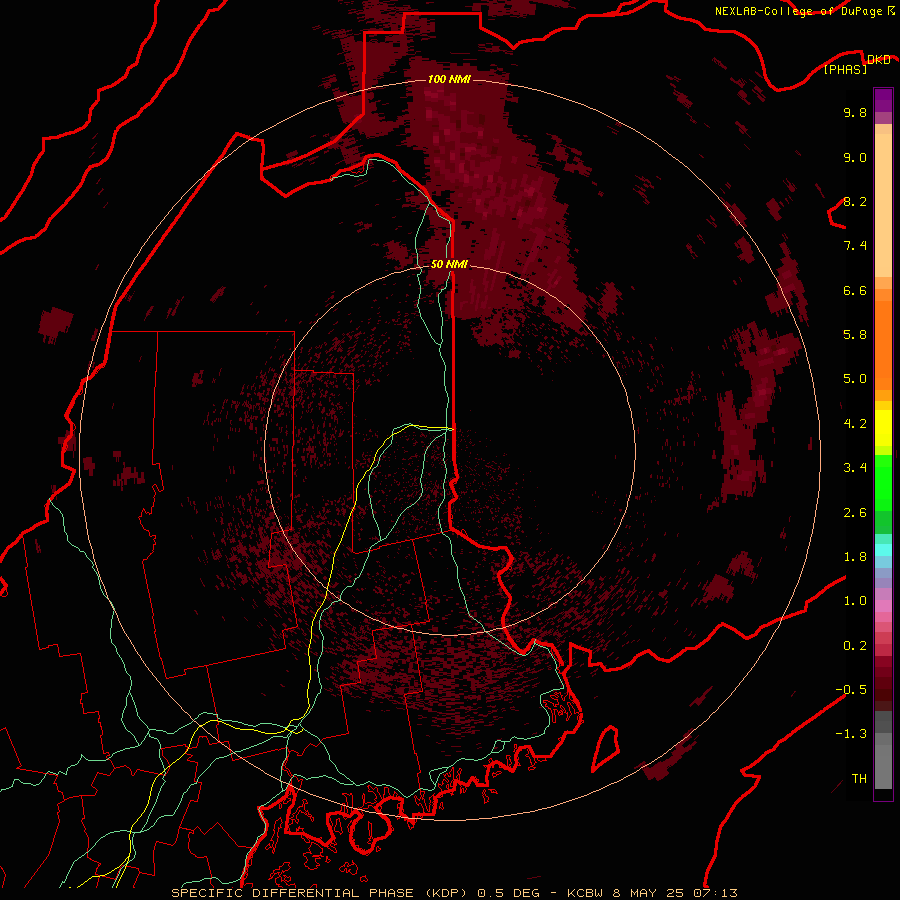Click the KCBW station identifier in the caption
The image size is (900, 900).
(586, 893)
